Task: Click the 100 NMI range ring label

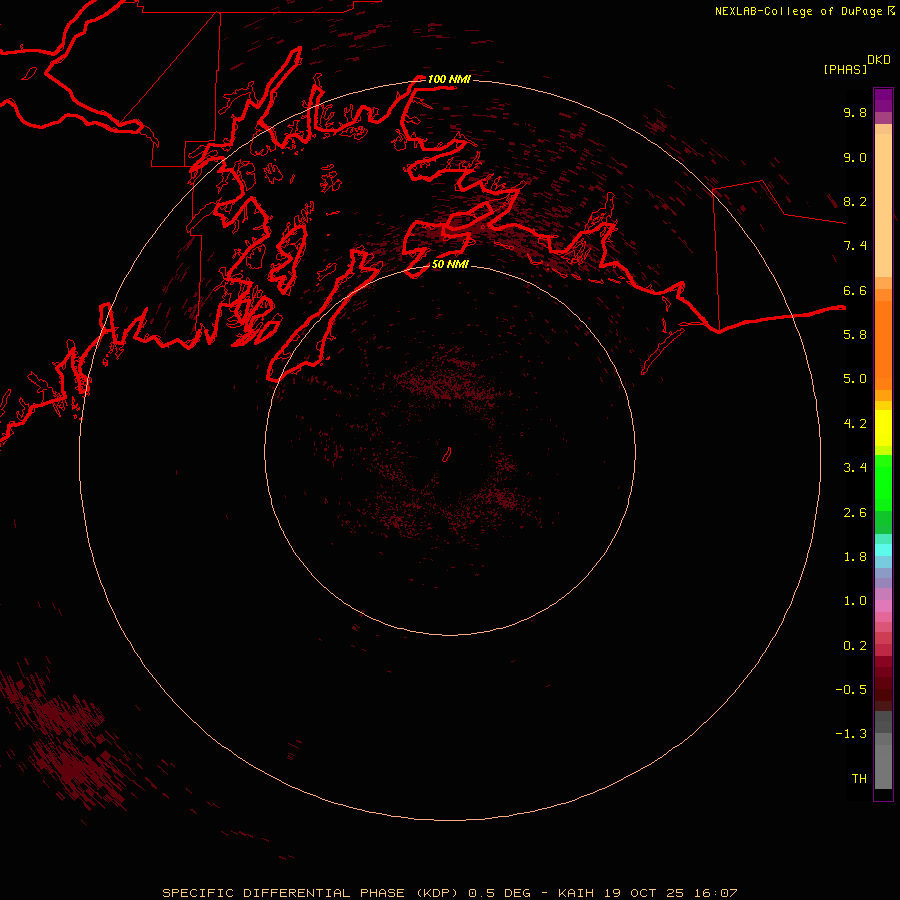Action: click(449, 79)
